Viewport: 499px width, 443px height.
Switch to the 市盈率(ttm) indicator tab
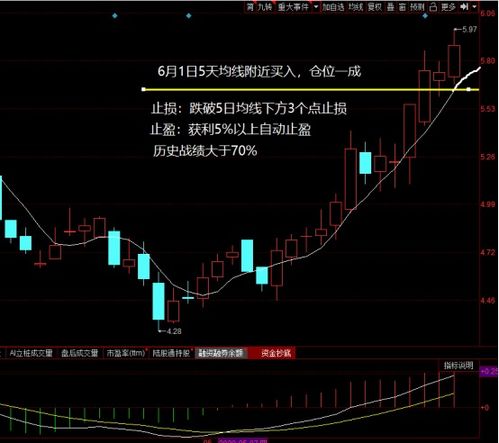click(x=126, y=353)
